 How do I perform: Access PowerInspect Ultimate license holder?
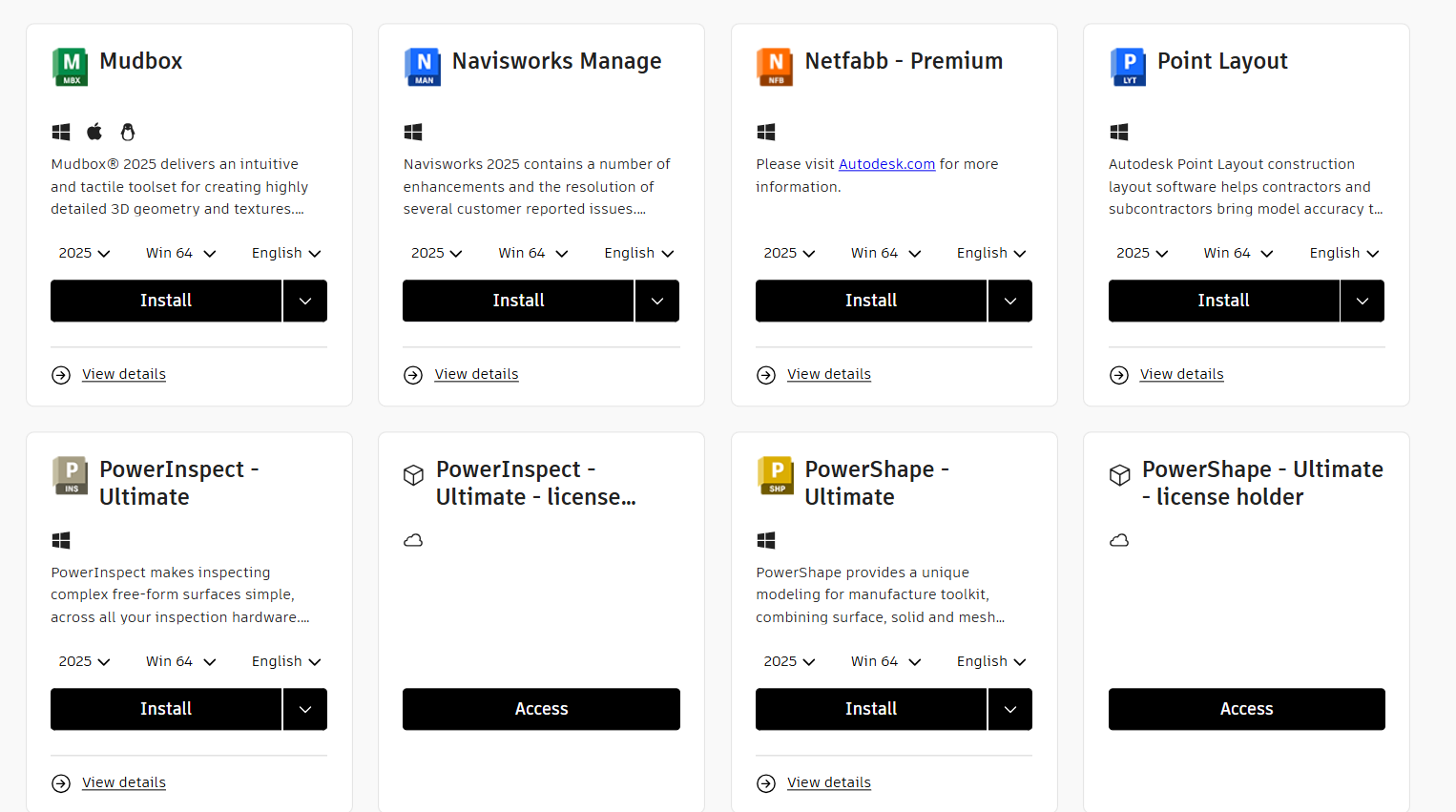coord(541,709)
